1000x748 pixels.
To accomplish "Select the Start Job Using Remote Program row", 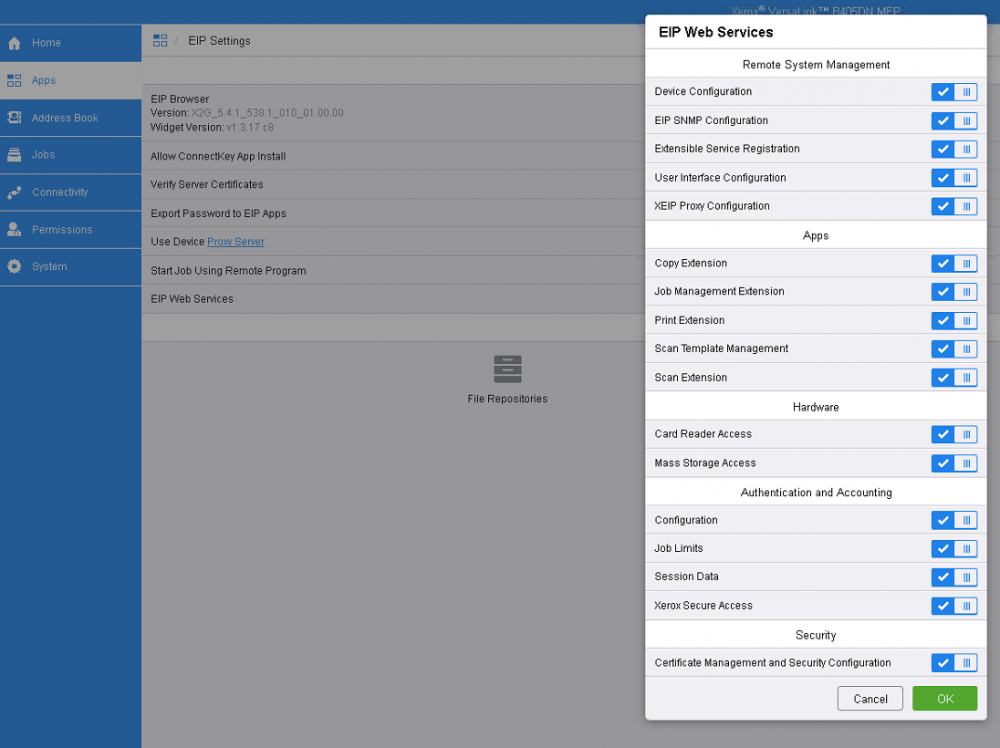I will (x=228, y=271).
